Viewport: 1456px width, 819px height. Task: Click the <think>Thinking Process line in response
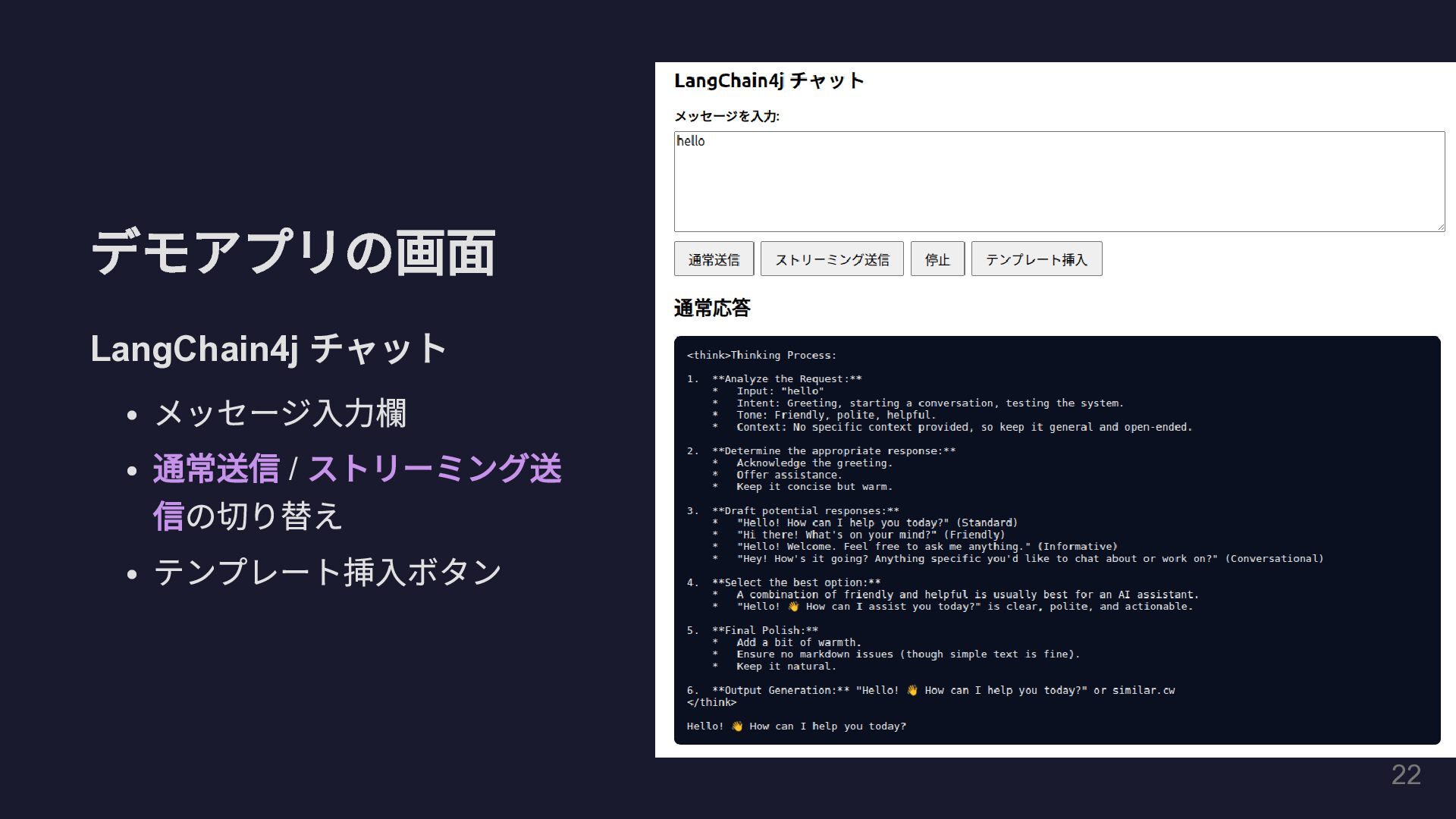tap(761, 355)
